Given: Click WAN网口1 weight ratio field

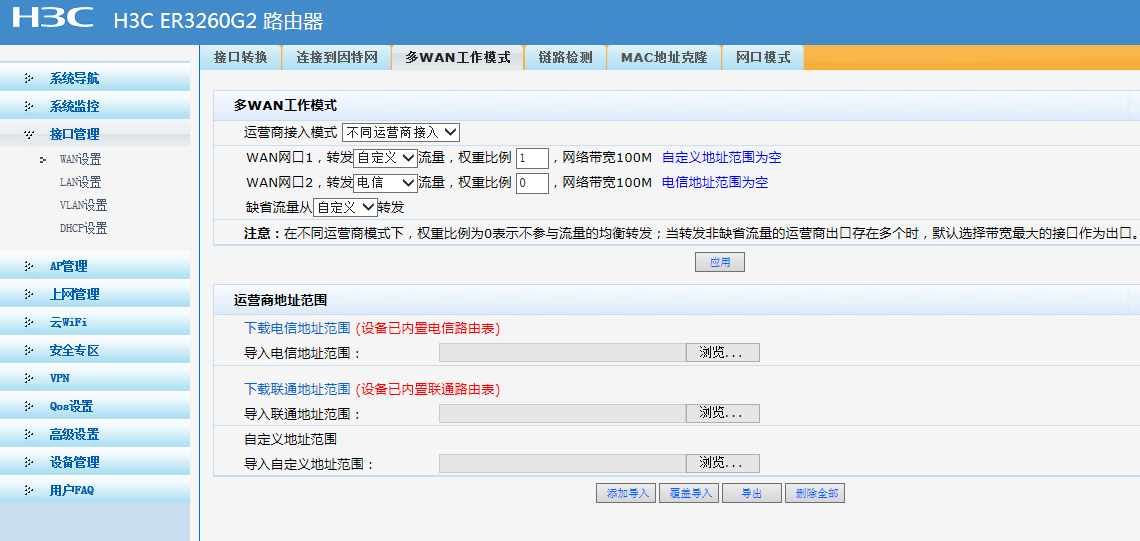Looking at the screenshot, I should click(x=532, y=159).
